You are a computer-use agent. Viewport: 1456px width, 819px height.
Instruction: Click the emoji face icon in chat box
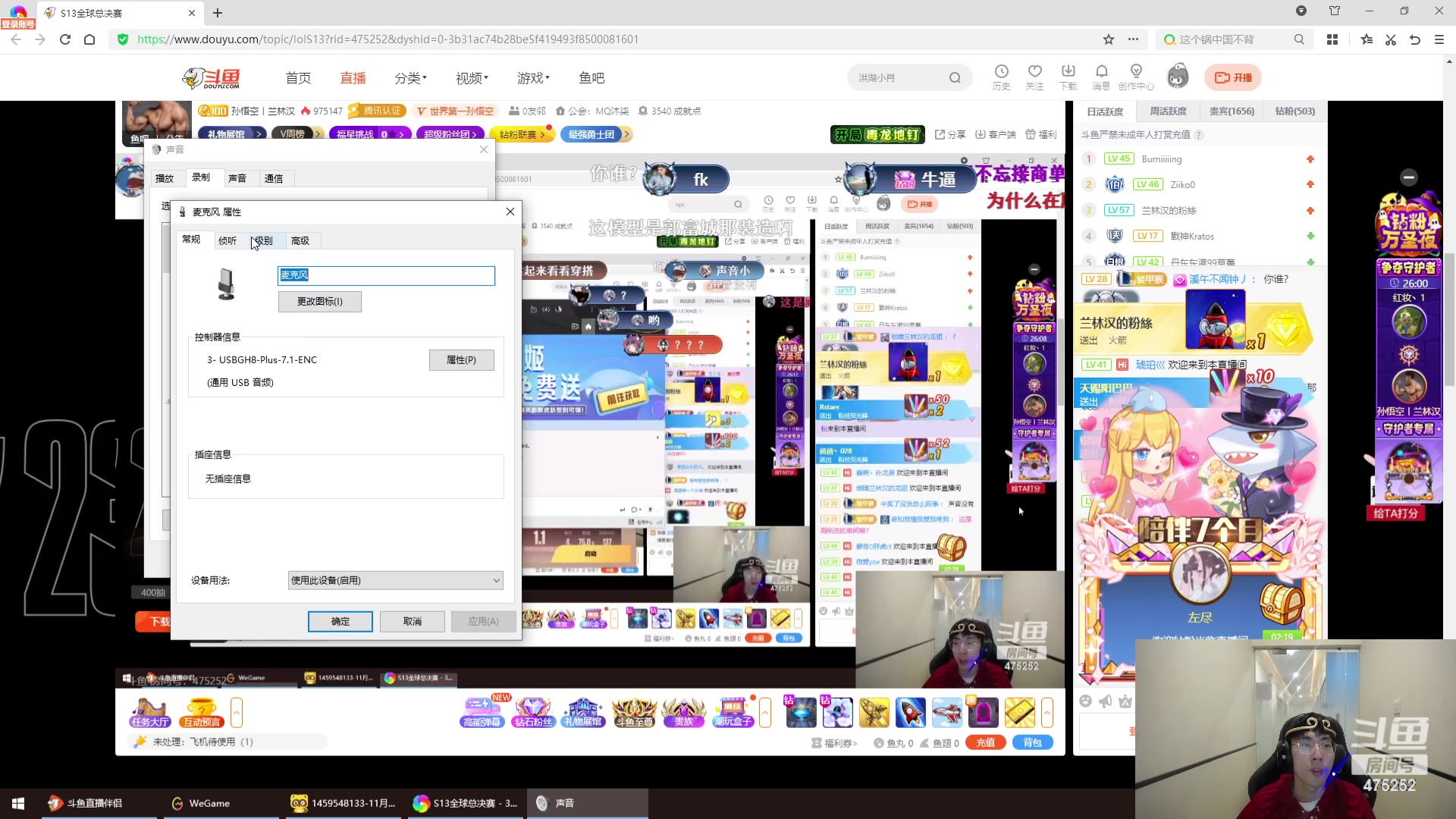pyautogui.click(x=1086, y=701)
